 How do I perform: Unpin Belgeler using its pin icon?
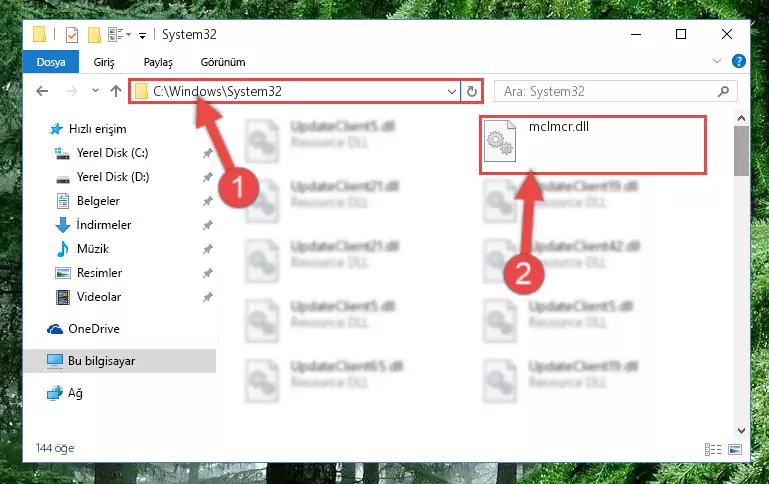[x=208, y=201]
